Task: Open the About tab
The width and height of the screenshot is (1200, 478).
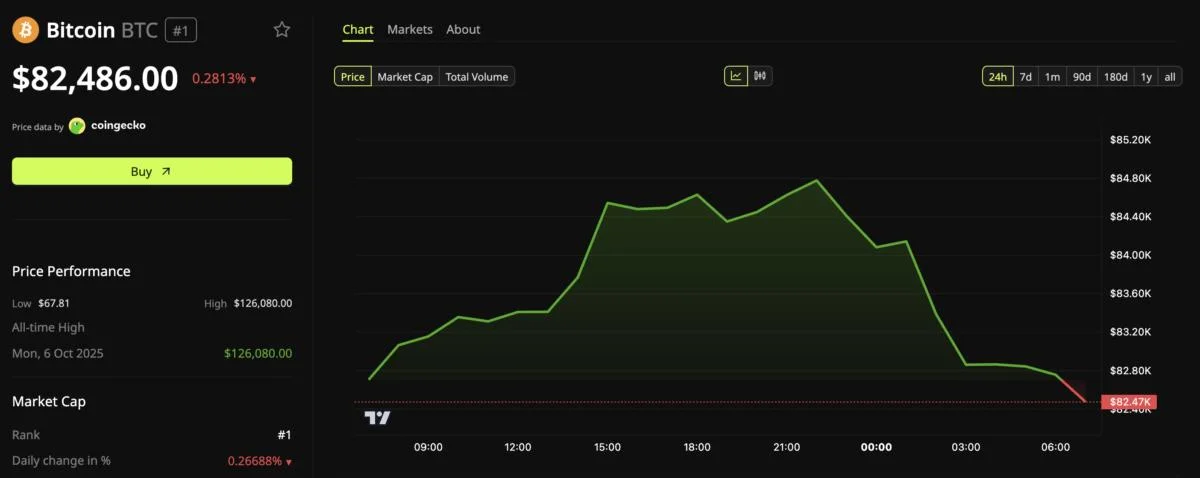Action: 463,30
